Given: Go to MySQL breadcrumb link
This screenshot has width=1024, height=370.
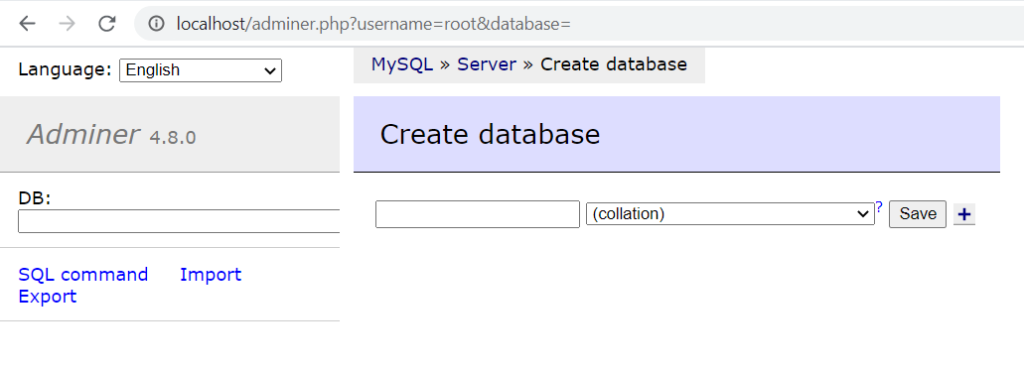Looking at the screenshot, I should (402, 65).
